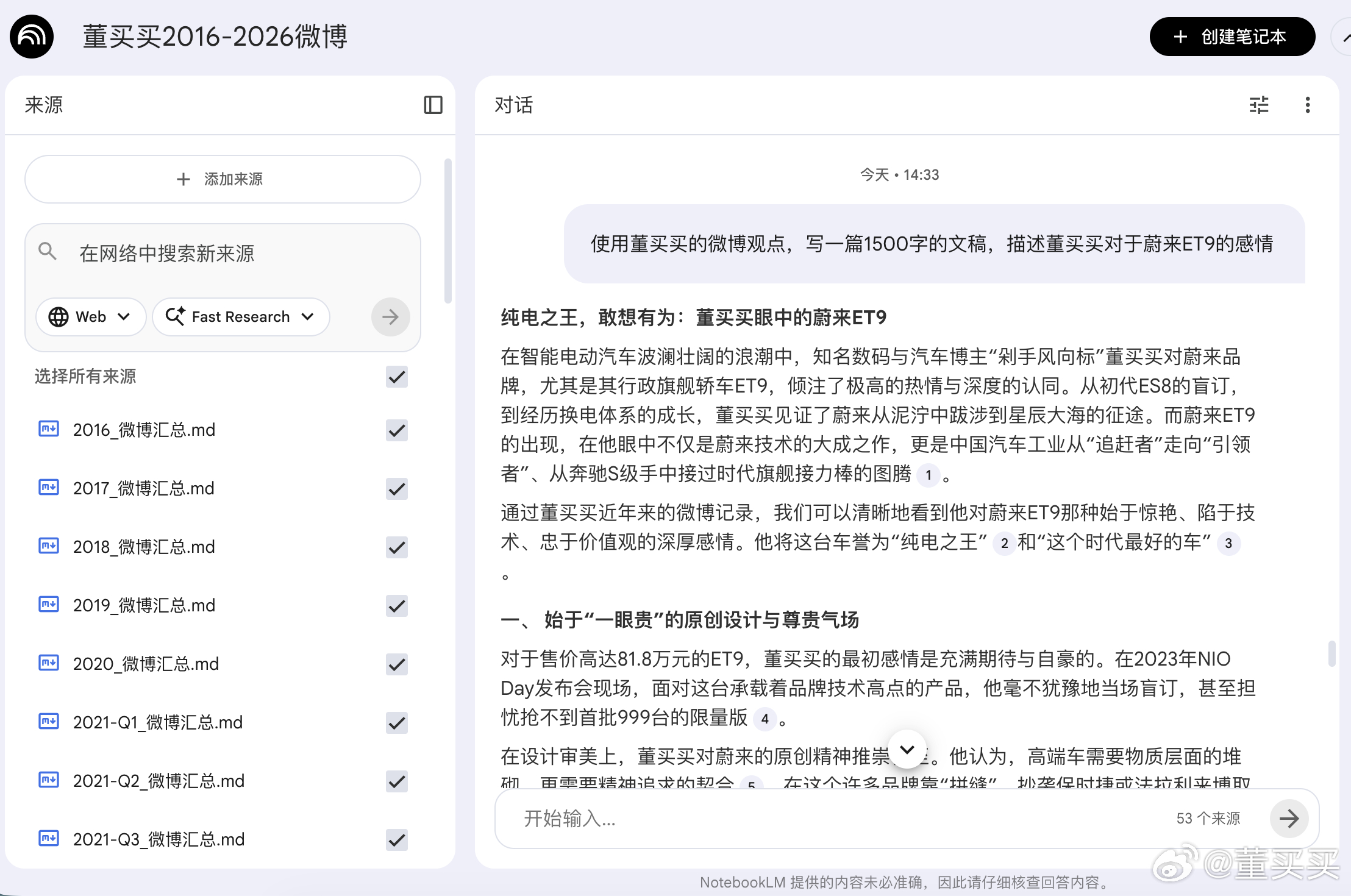1351x896 pixels.
Task: Uncheck the 2018_微博汇总.md source checkbox
Action: pos(397,547)
